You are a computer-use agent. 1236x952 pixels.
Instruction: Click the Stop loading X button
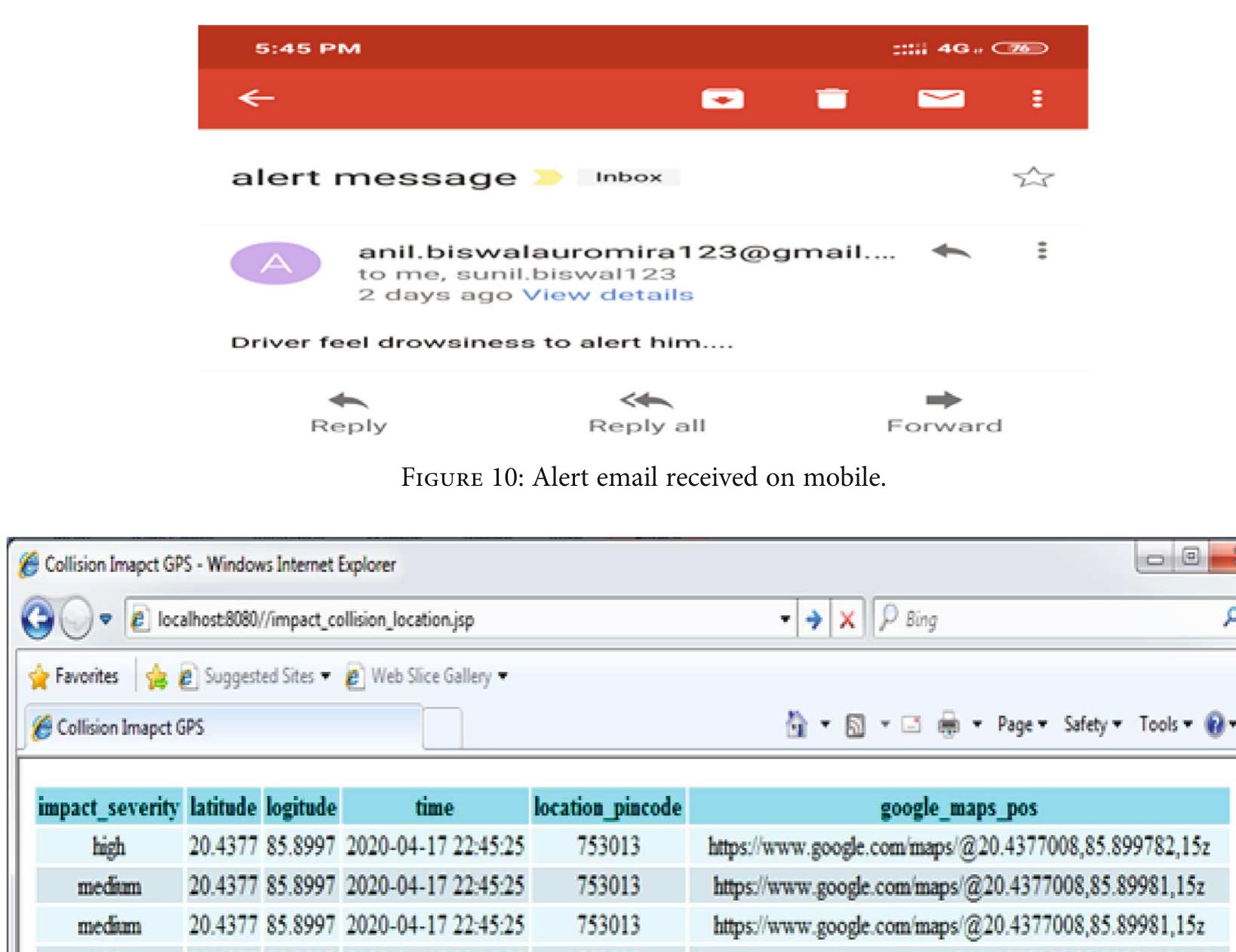point(847,620)
